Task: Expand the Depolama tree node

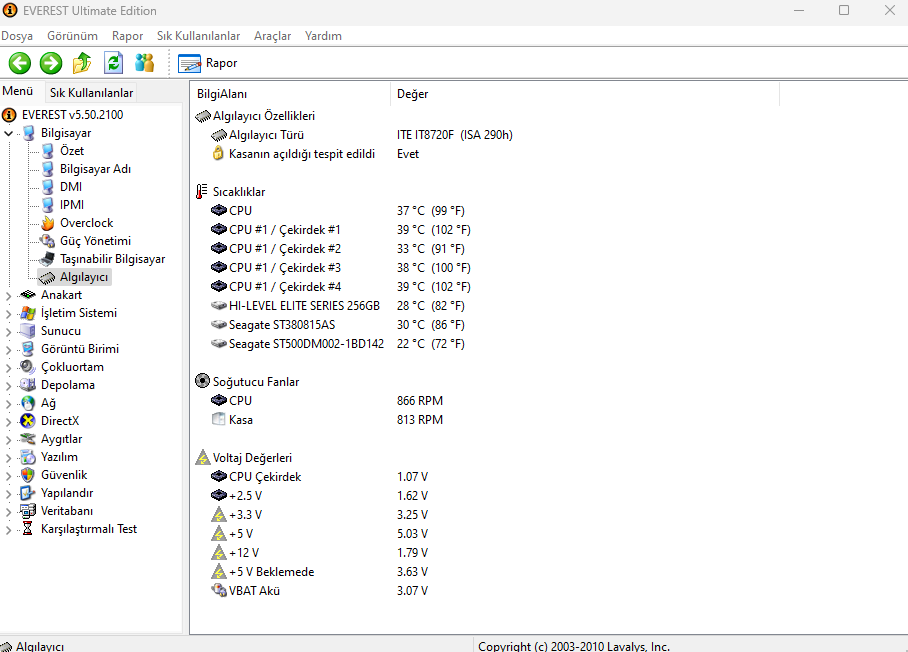Action: click(9, 385)
